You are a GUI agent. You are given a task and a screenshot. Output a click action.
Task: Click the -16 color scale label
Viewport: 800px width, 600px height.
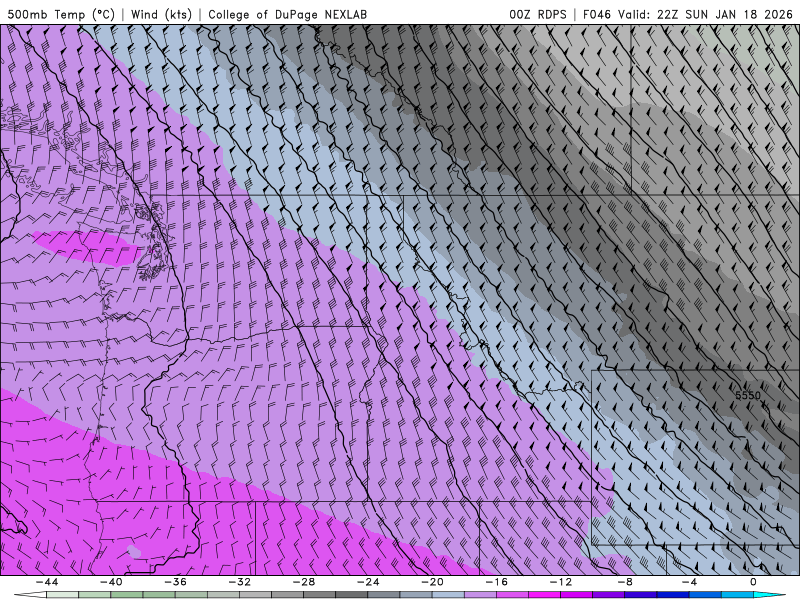coord(497,582)
